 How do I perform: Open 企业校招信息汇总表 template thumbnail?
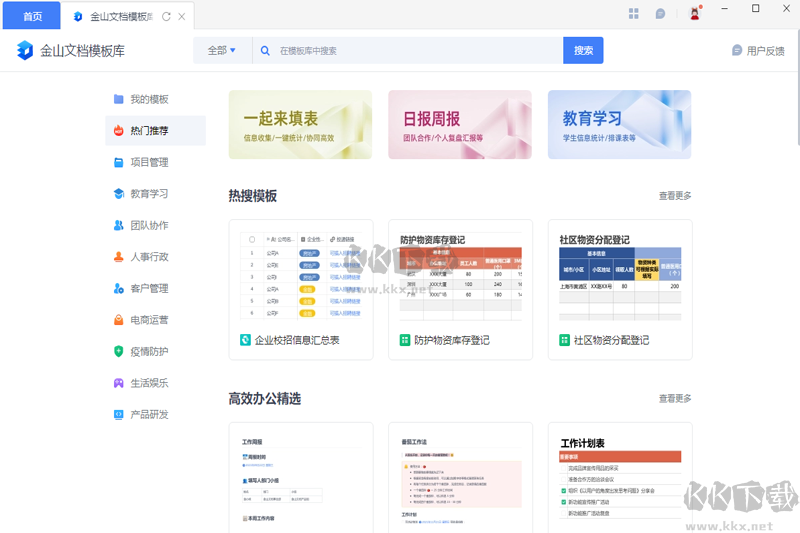pos(301,275)
